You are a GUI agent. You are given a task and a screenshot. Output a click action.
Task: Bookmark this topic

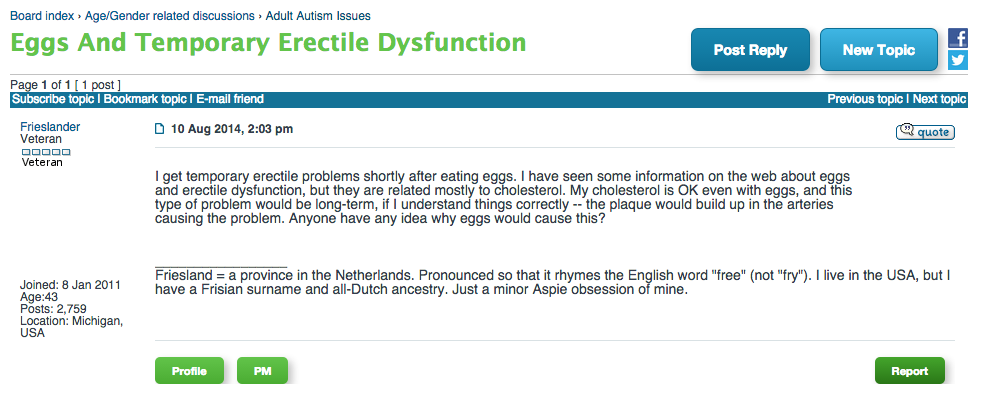(145, 99)
